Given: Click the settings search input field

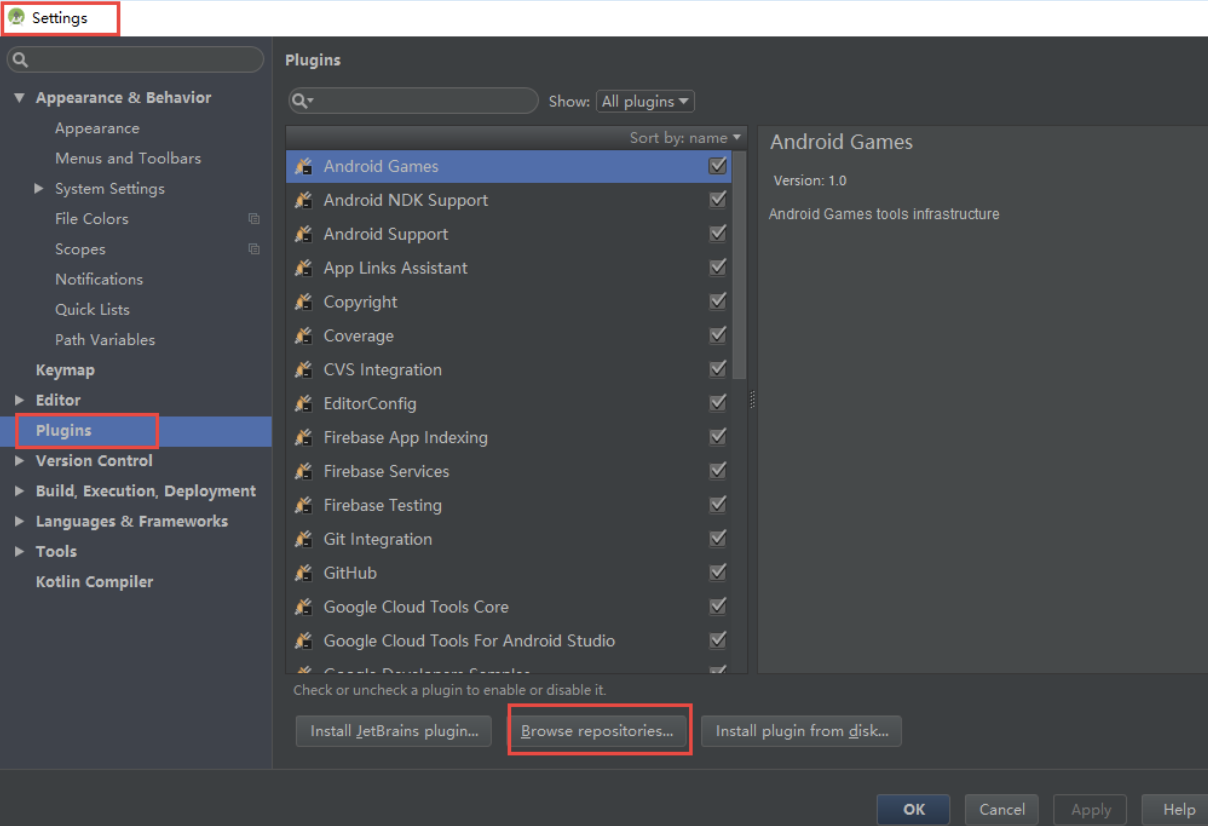Looking at the screenshot, I should (135, 60).
